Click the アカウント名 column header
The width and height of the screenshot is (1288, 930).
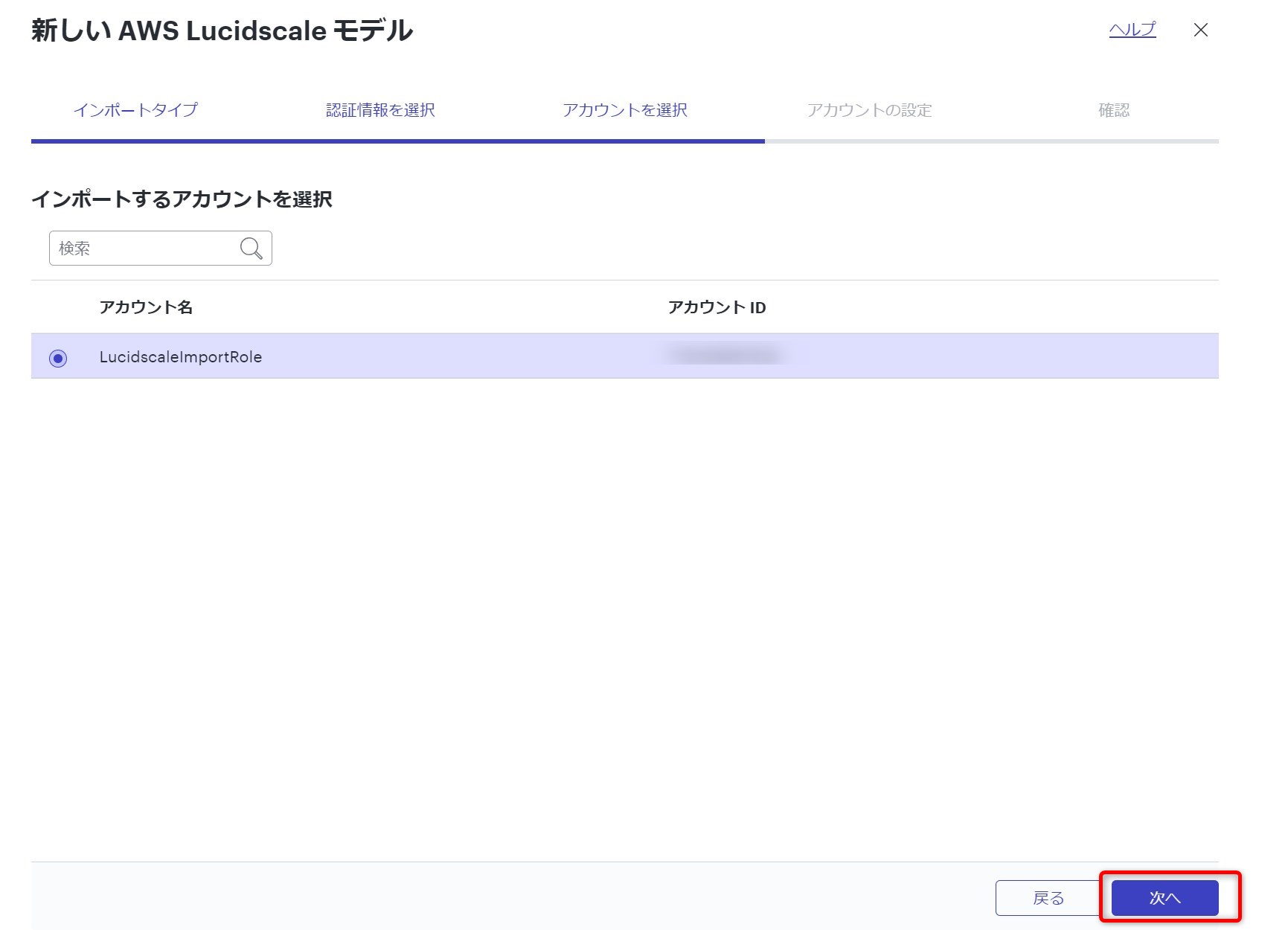[x=146, y=307]
